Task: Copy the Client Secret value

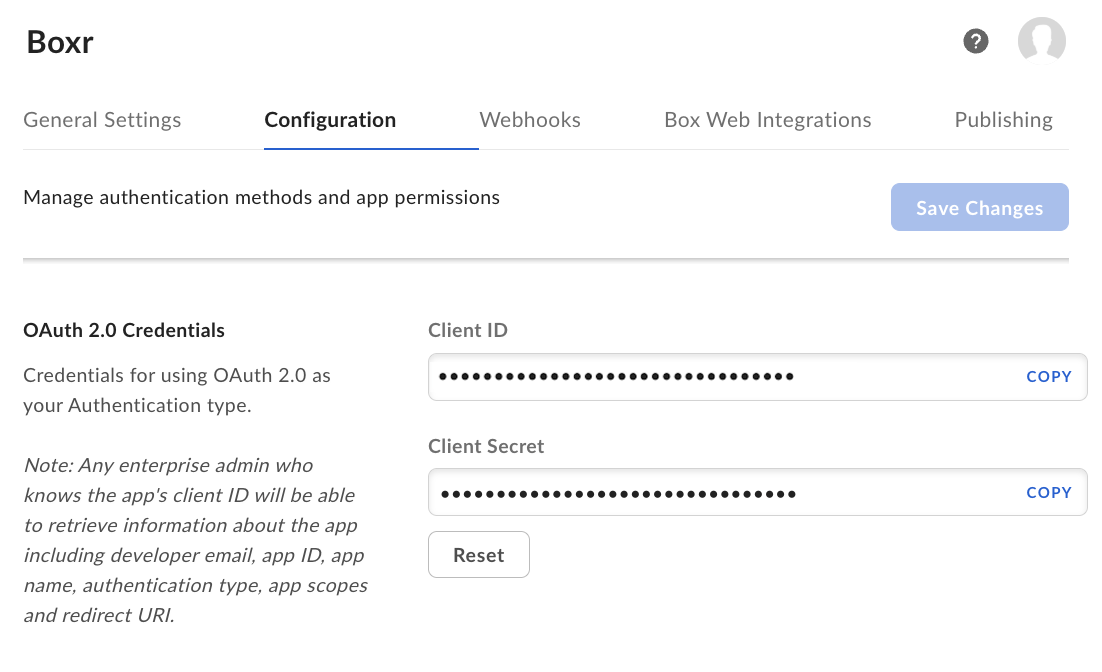Action: coord(1049,493)
